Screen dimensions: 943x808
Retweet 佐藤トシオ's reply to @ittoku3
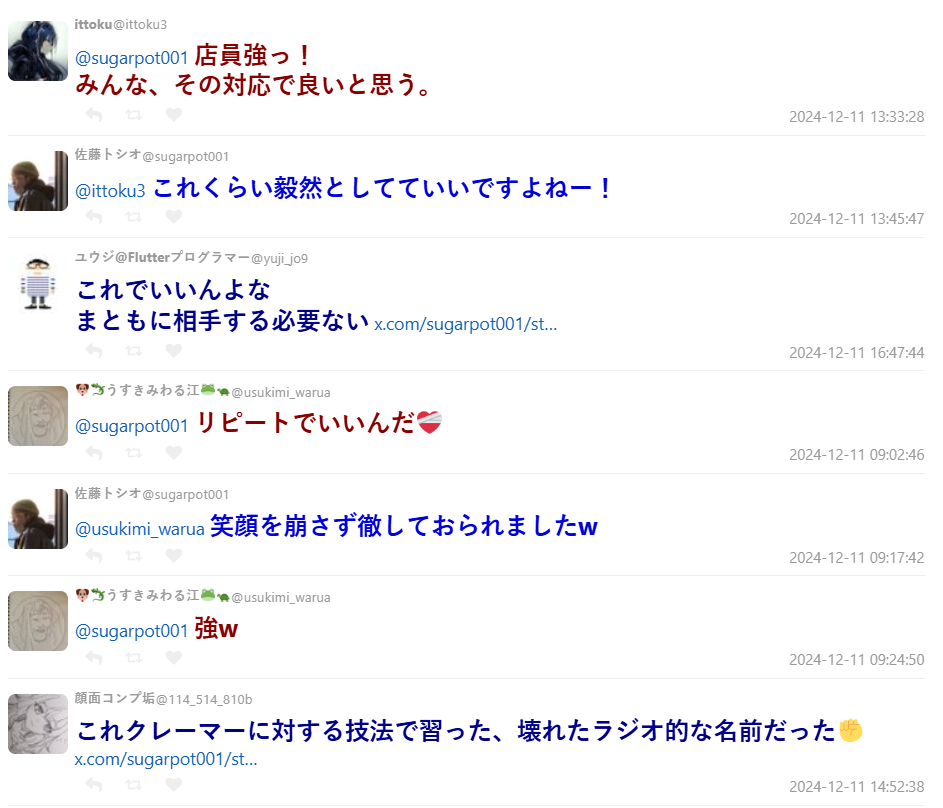[134, 216]
